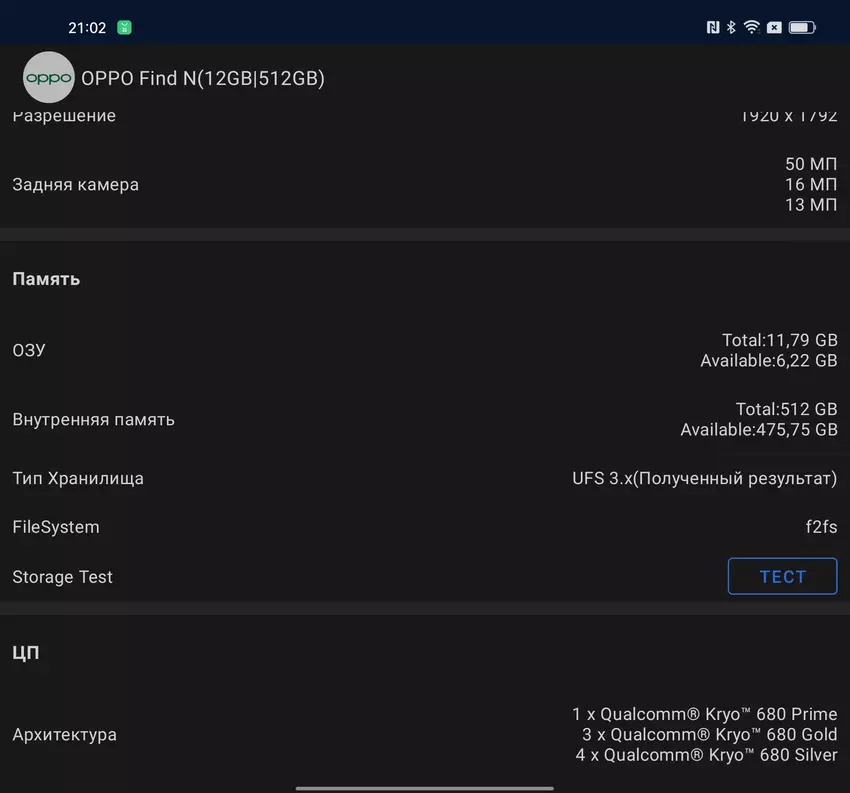This screenshot has width=850, height=793.
Task: Tap the OPPO Find N(12GB|512GB) title
Action: (203, 78)
